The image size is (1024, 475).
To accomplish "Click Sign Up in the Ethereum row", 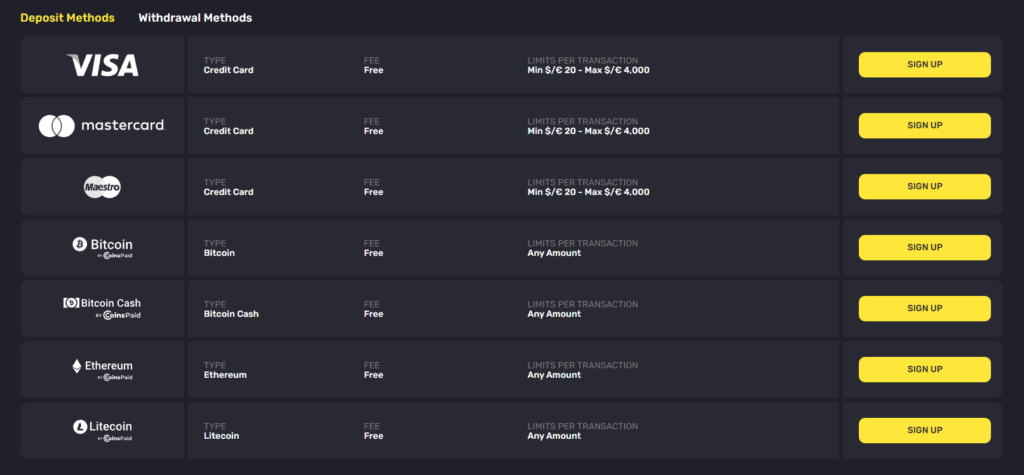I will 924,369.
